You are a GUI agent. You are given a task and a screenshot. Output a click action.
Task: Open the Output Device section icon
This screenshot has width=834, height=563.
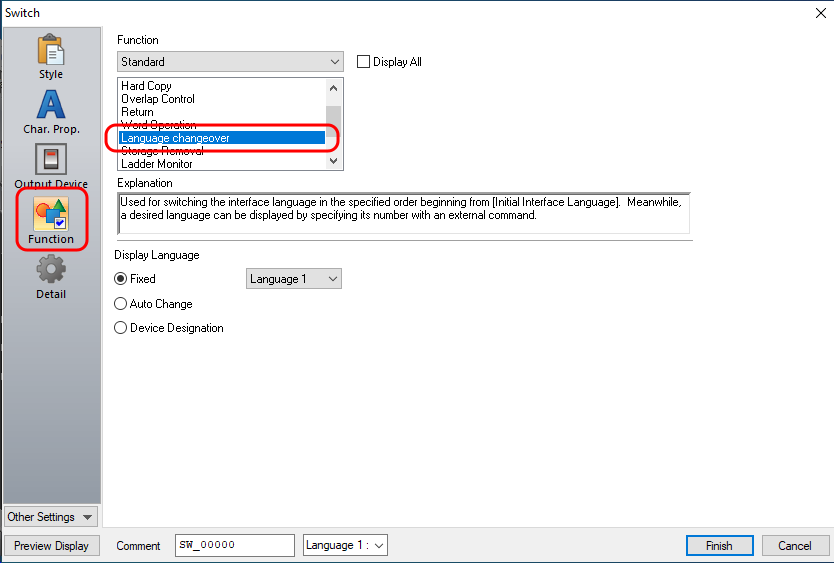50,161
